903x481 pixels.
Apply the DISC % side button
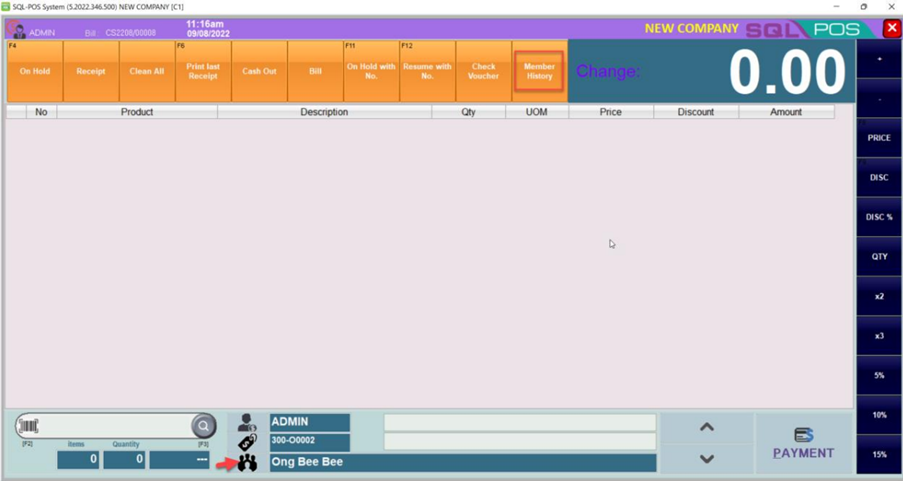879,217
